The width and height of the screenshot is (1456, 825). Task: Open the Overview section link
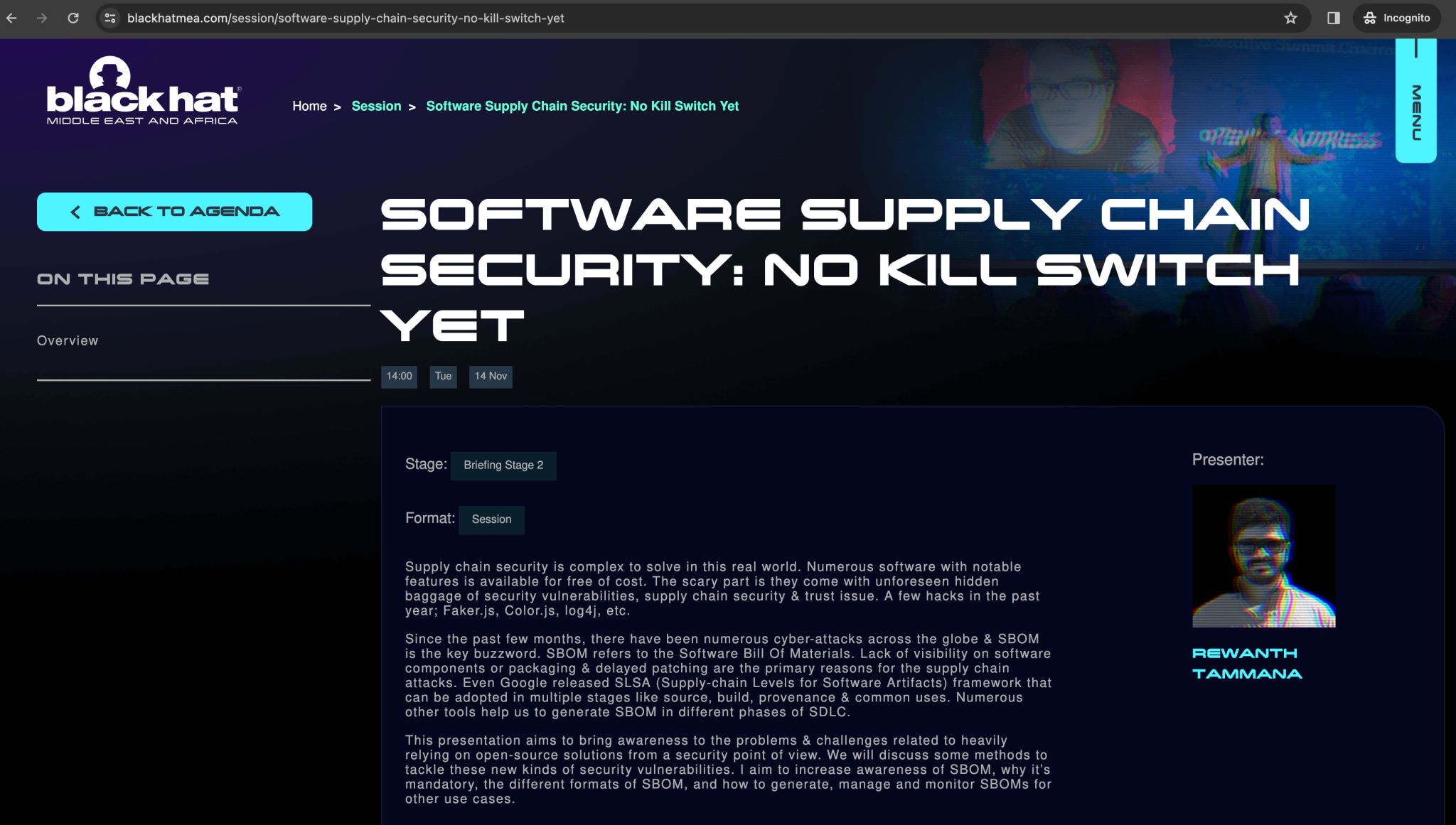pos(68,340)
